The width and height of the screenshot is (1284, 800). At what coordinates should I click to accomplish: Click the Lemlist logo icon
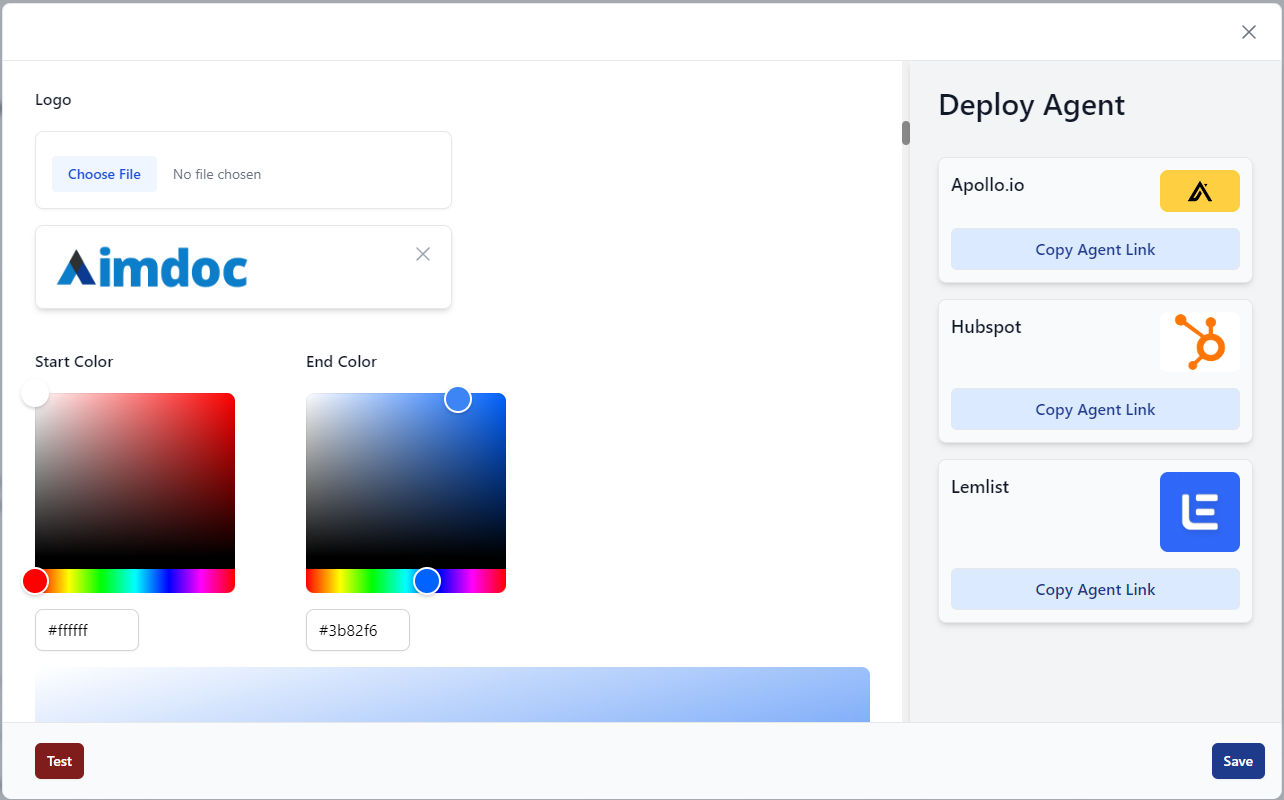coord(1199,511)
